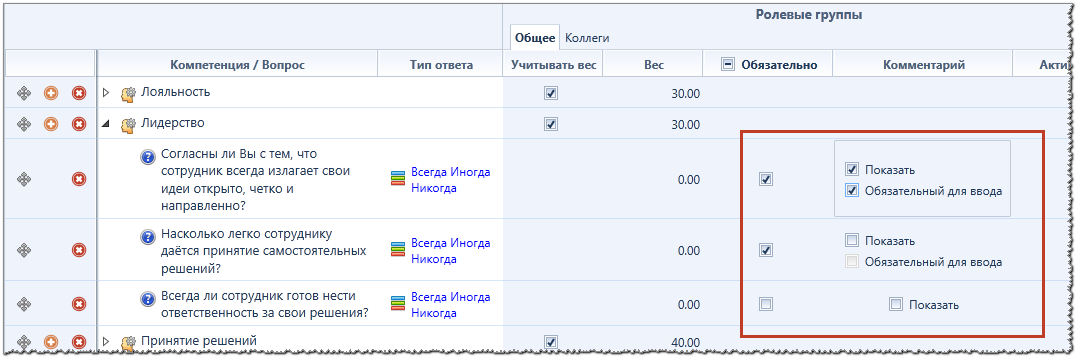
Task: Delete the question about излагает свои идеи
Action: 79,179
